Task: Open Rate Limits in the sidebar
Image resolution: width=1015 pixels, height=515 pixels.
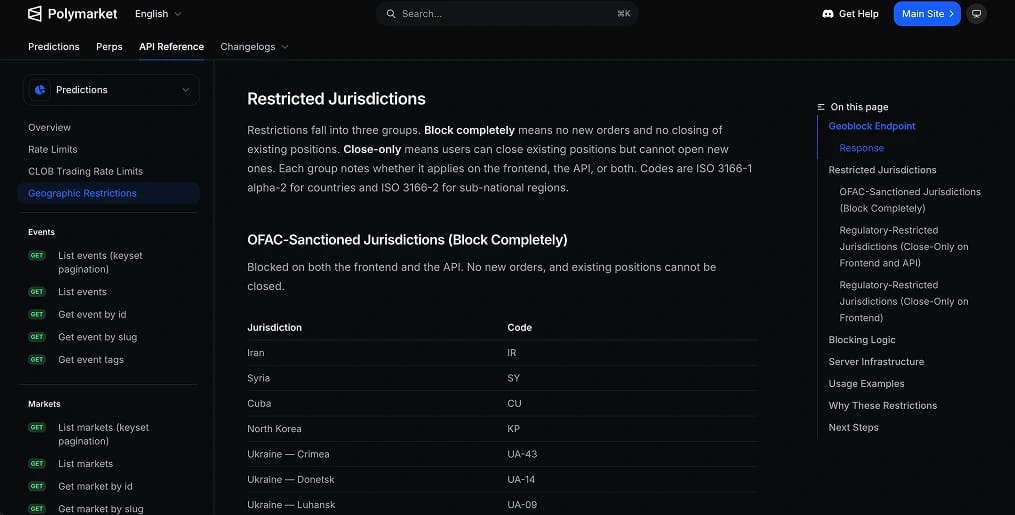Action: 52,149
